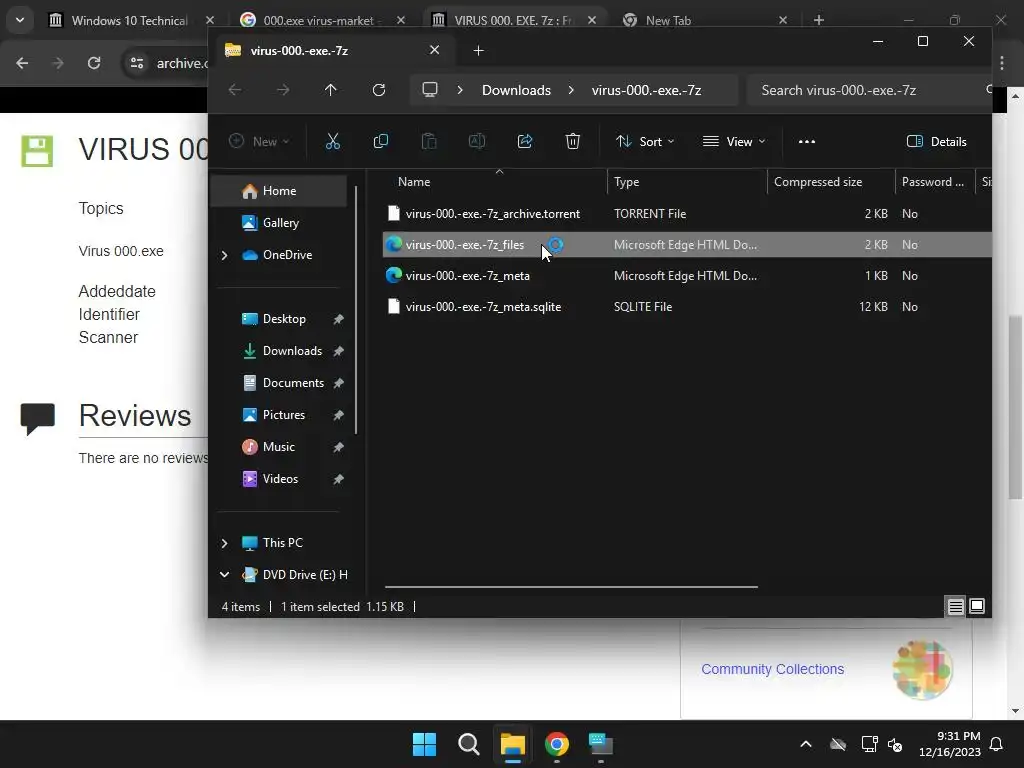Select Home in navigation pane
Image resolution: width=1024 pixels, height=768 pixels.
point(278,191)
